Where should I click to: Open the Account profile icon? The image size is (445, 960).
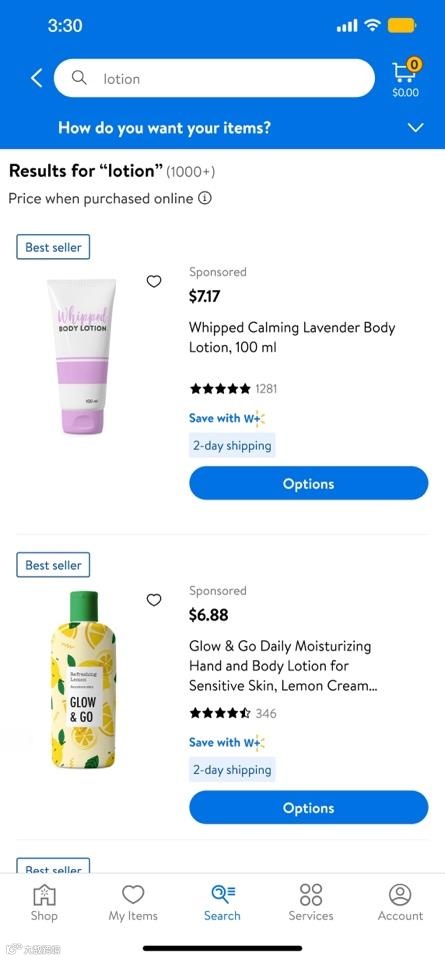click(x=400, y=894)
